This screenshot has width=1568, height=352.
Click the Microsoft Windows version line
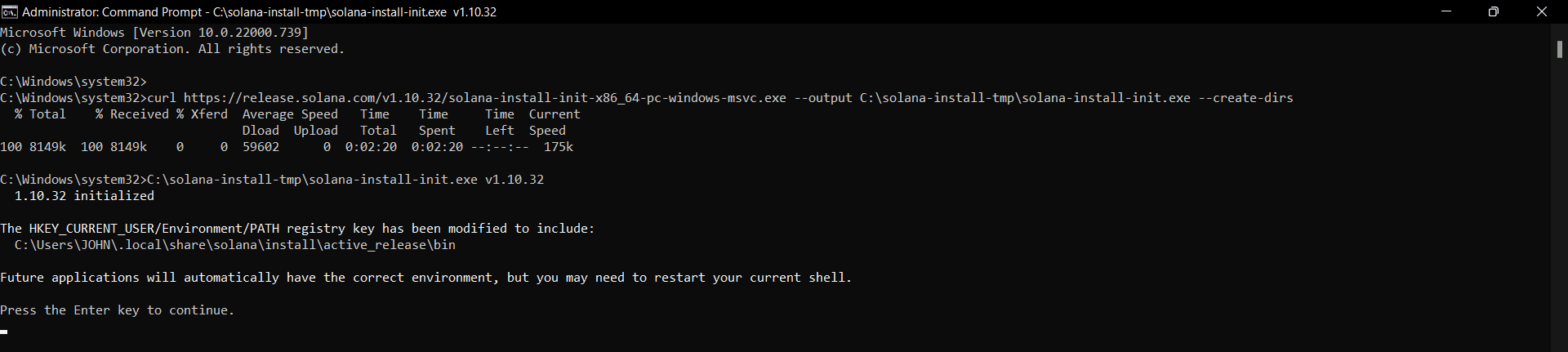click(x=154, y=33)
